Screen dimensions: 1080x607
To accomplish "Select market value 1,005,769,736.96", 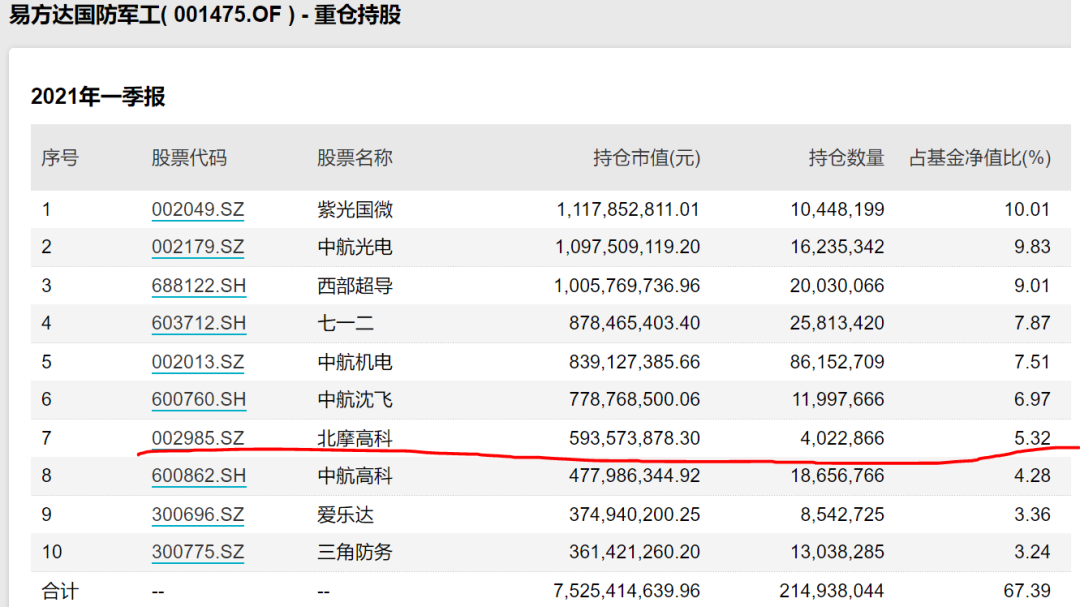I will click(x=627, y=286).
